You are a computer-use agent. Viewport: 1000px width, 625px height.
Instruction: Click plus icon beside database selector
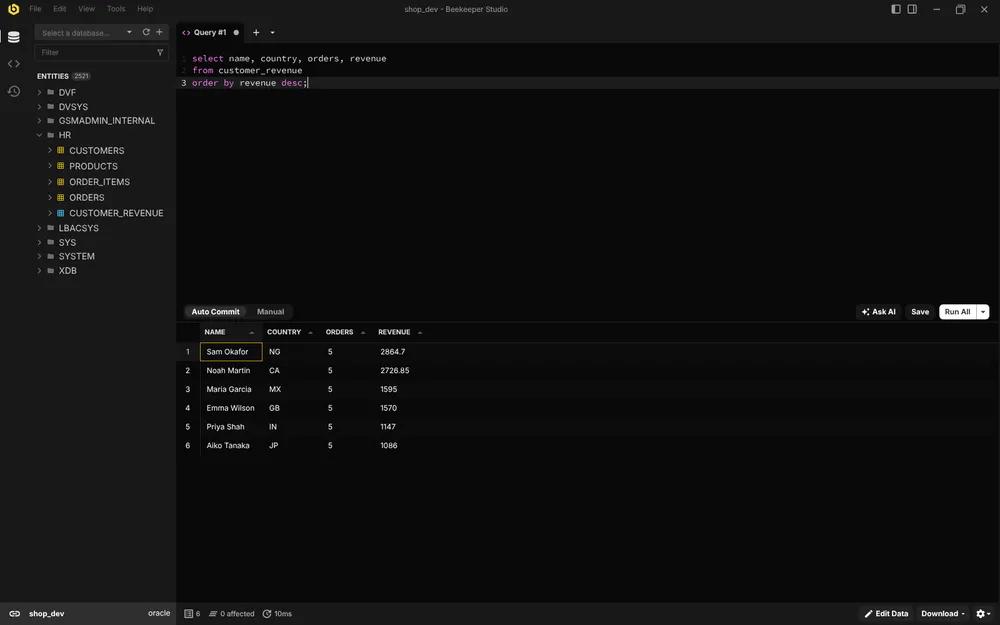(x=159, y=32)
